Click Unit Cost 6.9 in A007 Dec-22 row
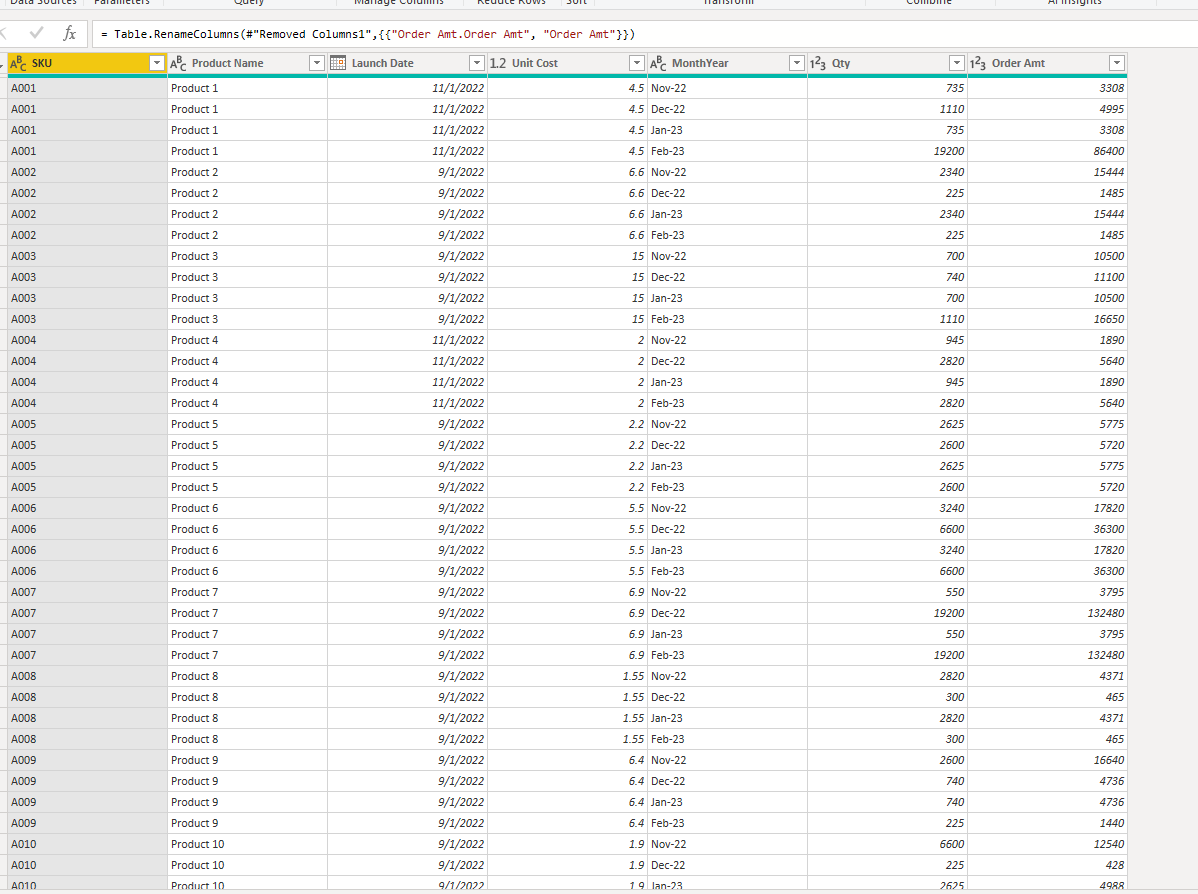 567,614
